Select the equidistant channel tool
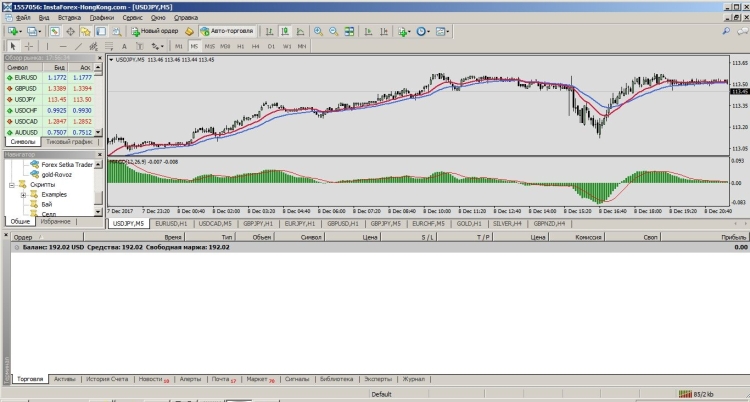 [93, 46]
